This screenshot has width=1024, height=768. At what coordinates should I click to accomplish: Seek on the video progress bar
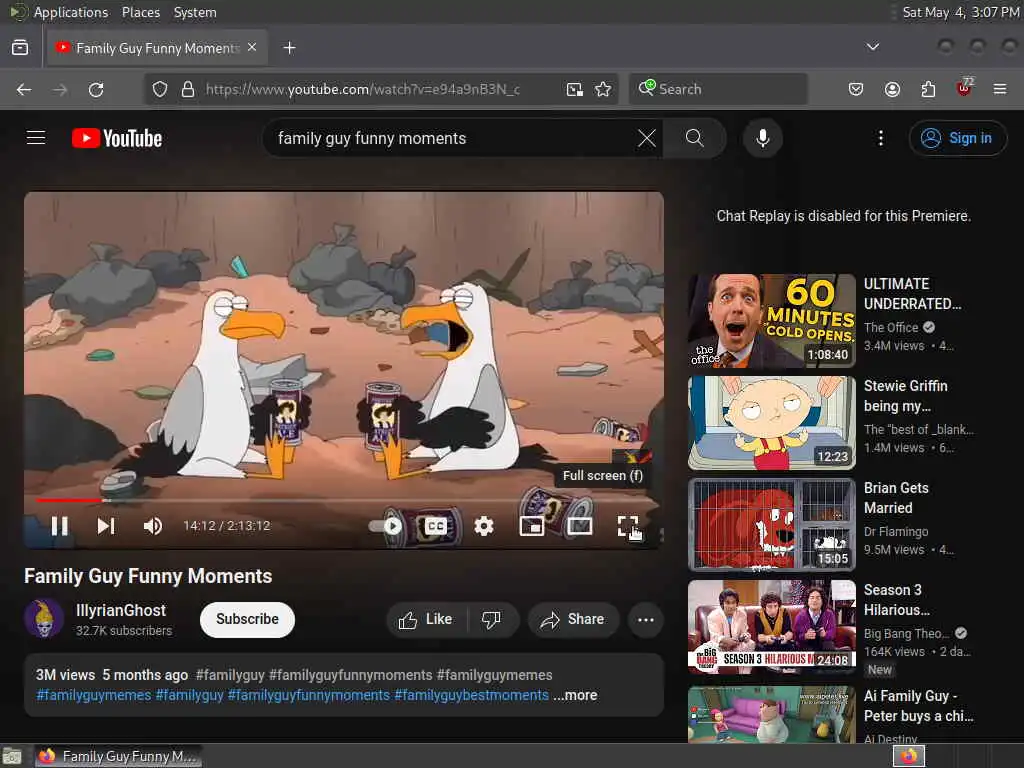[344, 500]
